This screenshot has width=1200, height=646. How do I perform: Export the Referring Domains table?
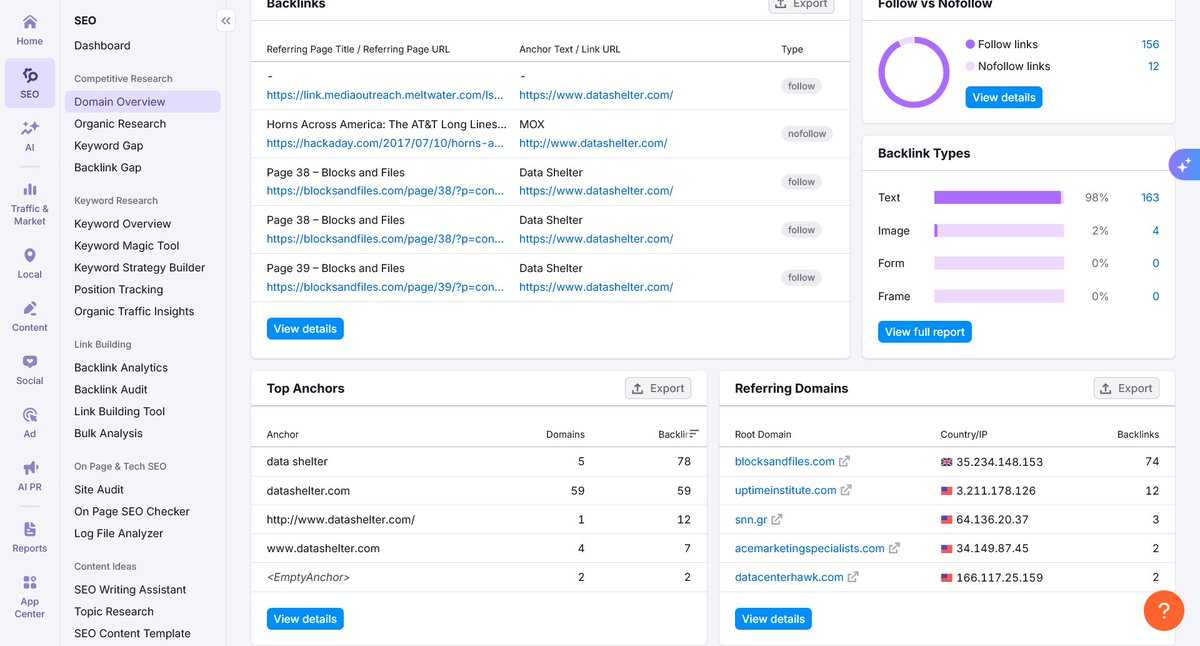tap(1126, 388)
